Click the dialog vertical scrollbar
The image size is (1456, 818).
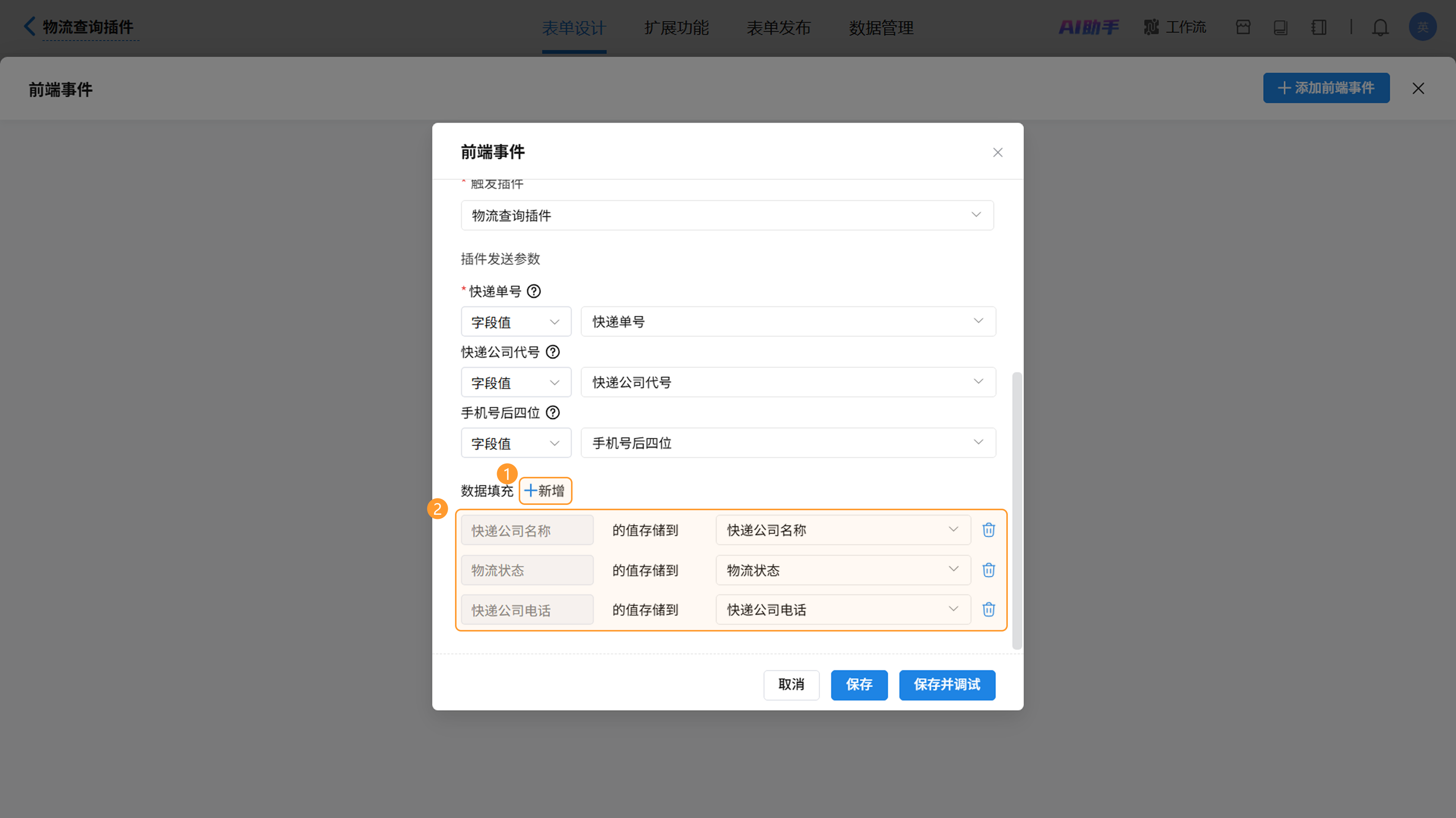pos(1016,511)
